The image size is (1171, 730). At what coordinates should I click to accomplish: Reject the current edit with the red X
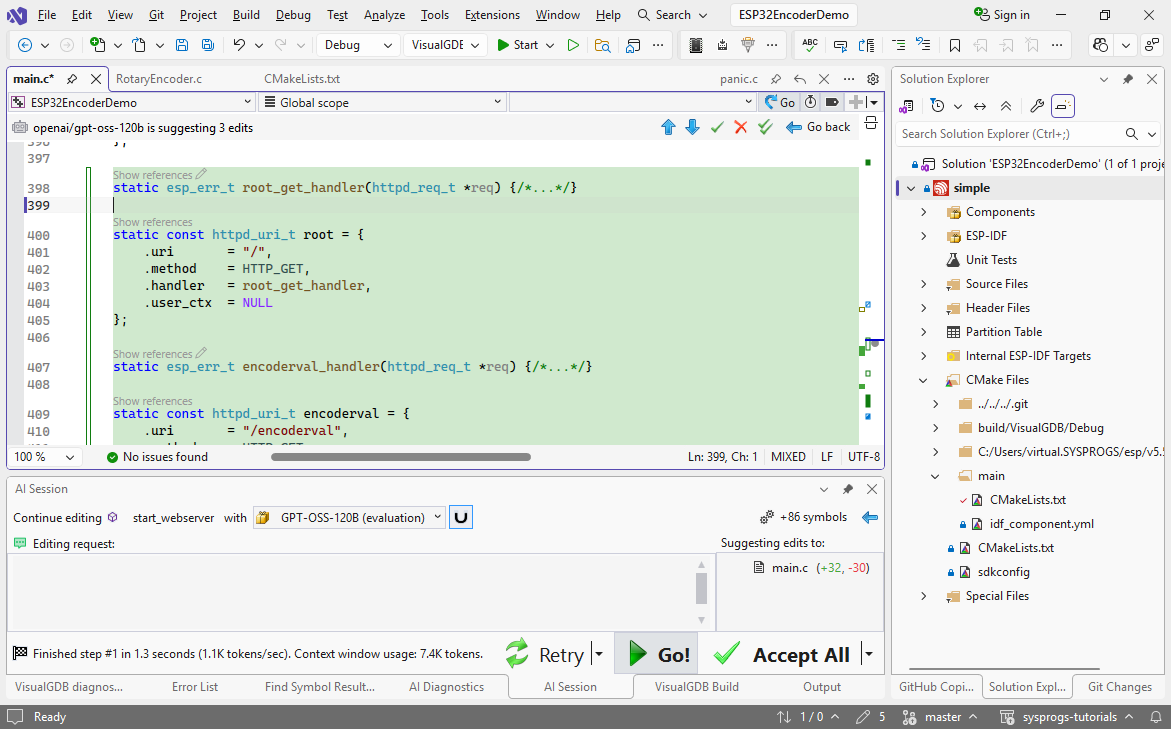tap(741, 127)
